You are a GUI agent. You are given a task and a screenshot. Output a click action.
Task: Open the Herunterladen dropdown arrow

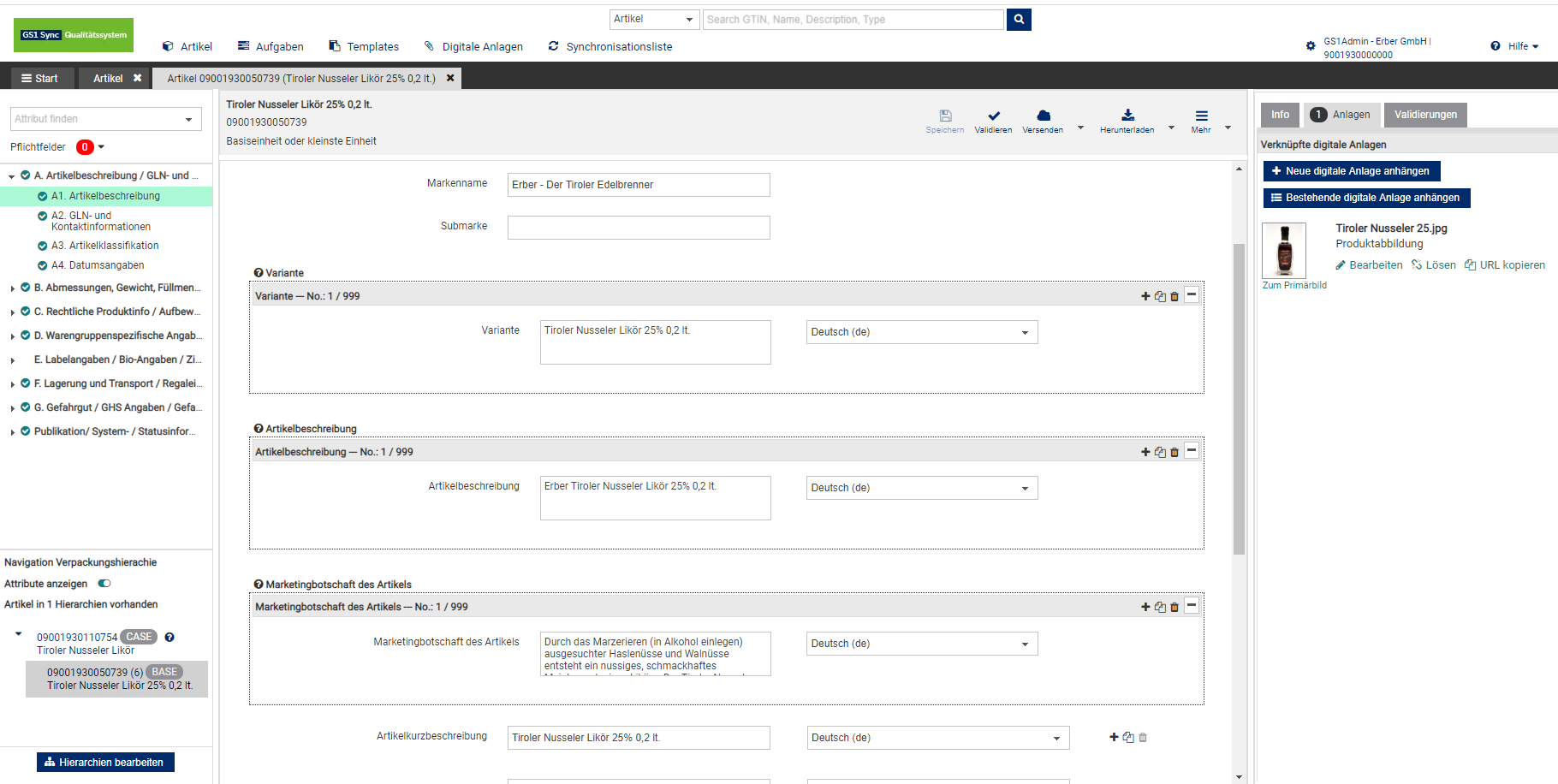(1171, 128)
